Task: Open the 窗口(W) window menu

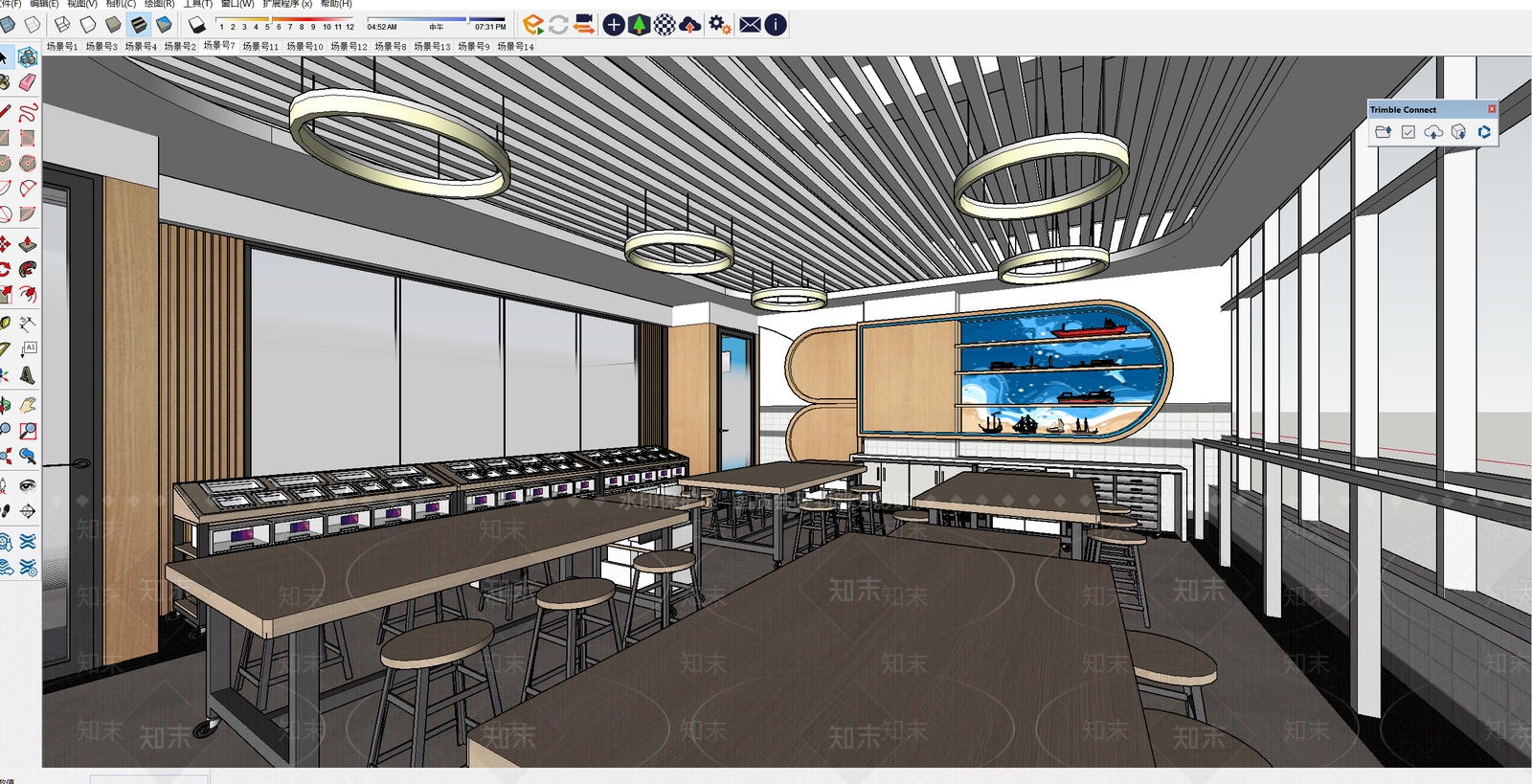Action: click(x=237, y=4)
